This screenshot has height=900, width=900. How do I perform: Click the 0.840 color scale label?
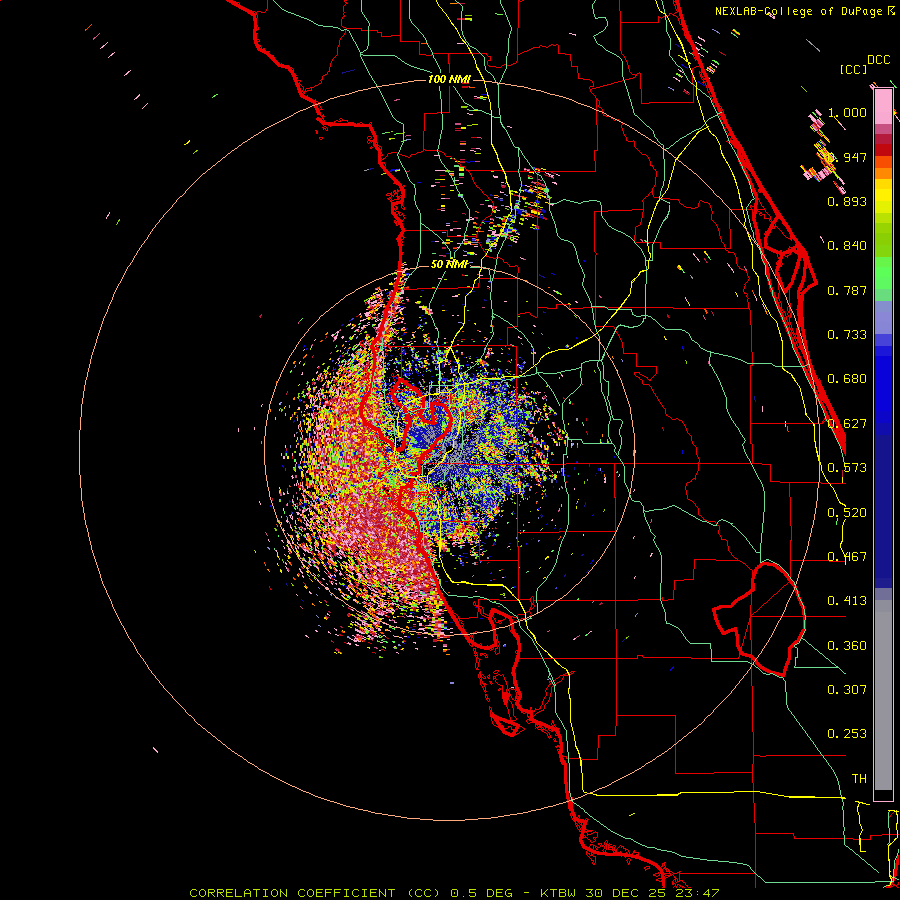tap(847, 246)
